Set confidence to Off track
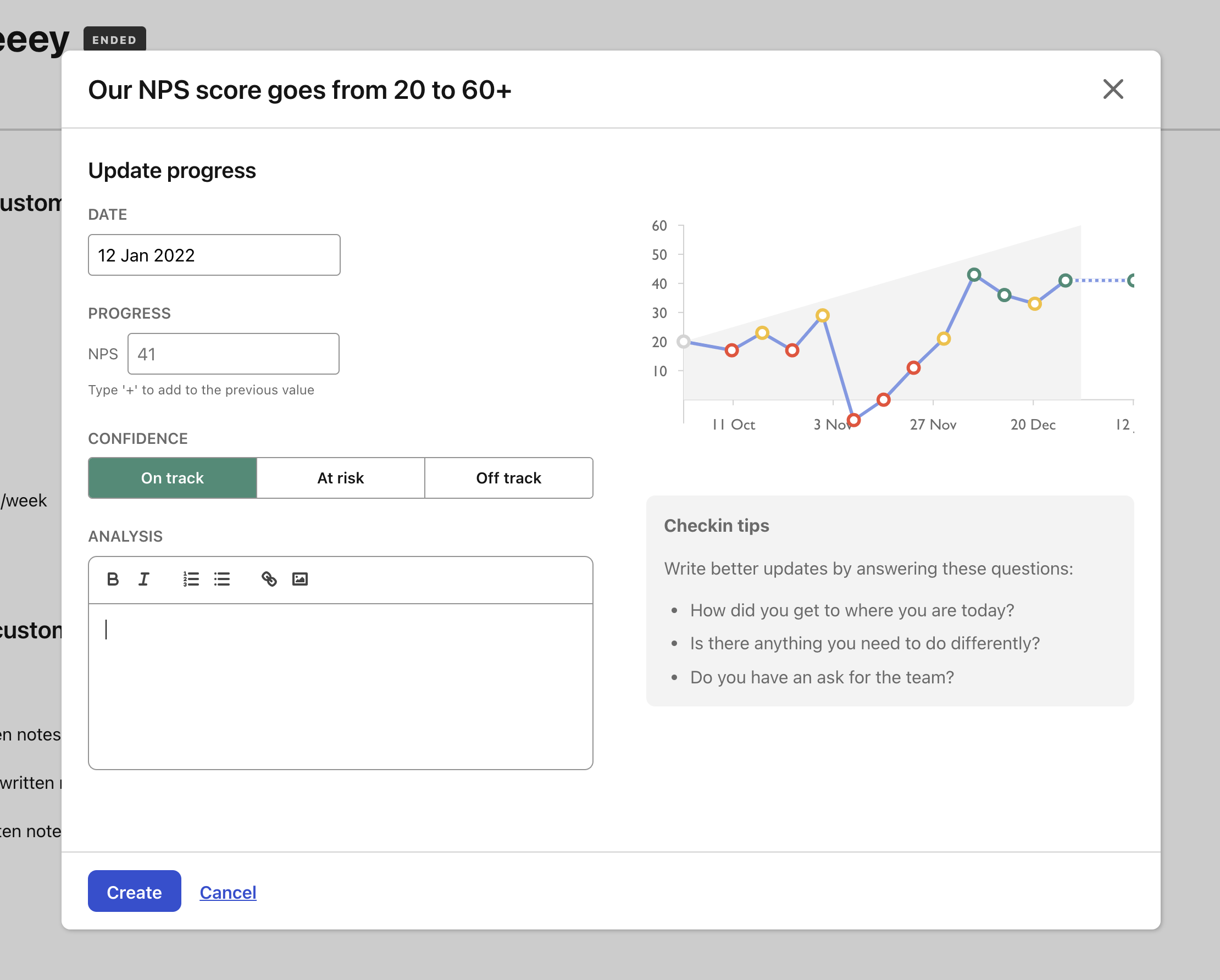This screenshot has width=1220, height=980. pyautogui.click(x=508, y=478)
